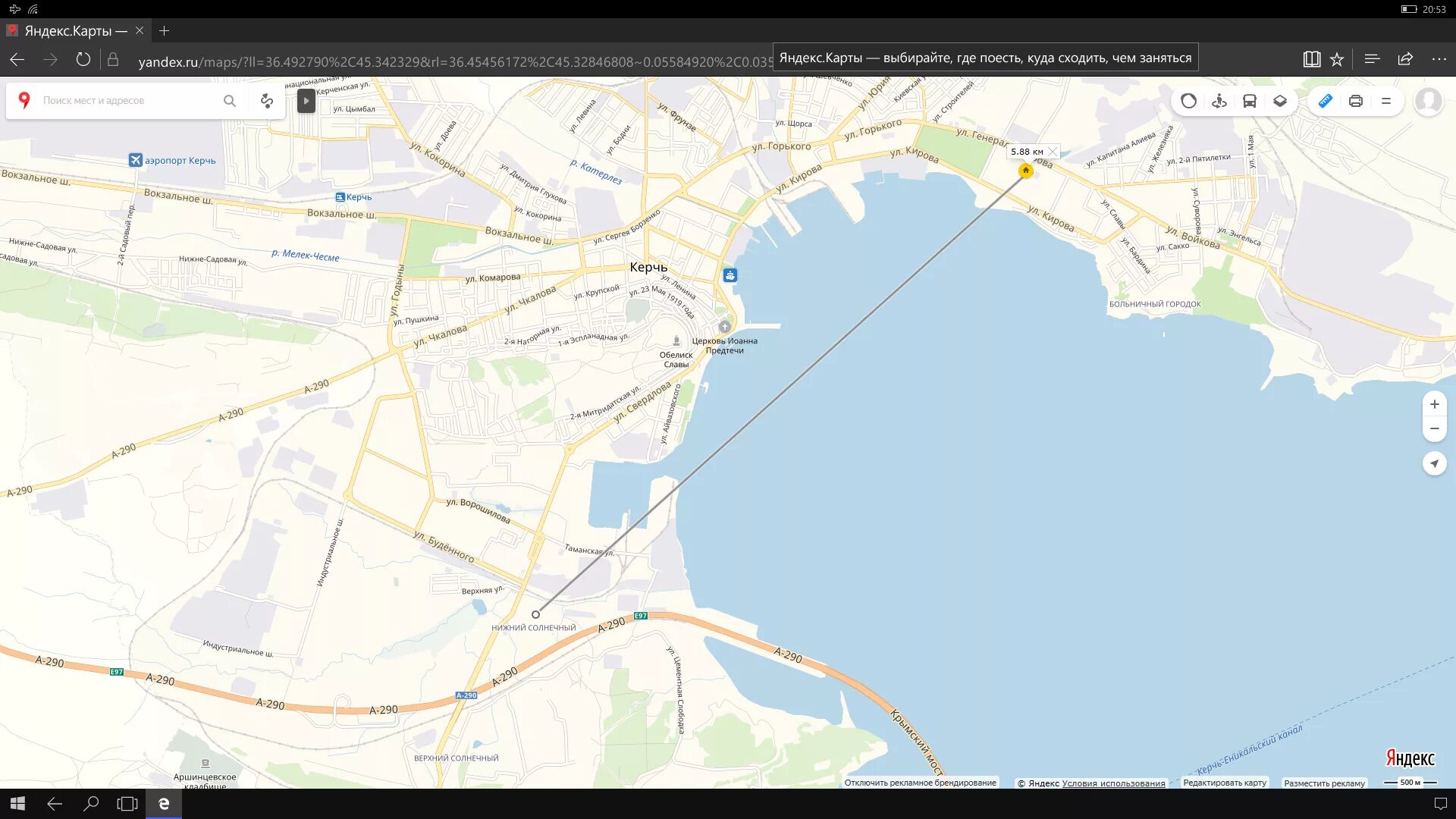Toggle street panoramas layer
The width and height of the screenshot is (1456, 819).
[1219, 101]
